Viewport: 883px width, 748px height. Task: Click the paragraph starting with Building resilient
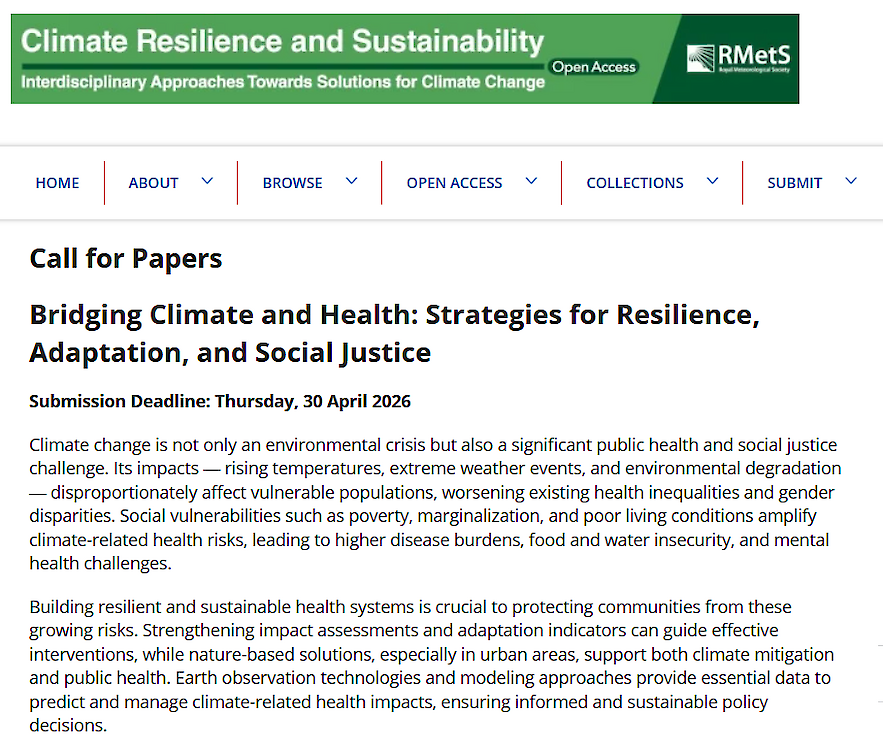pos(431,666)
